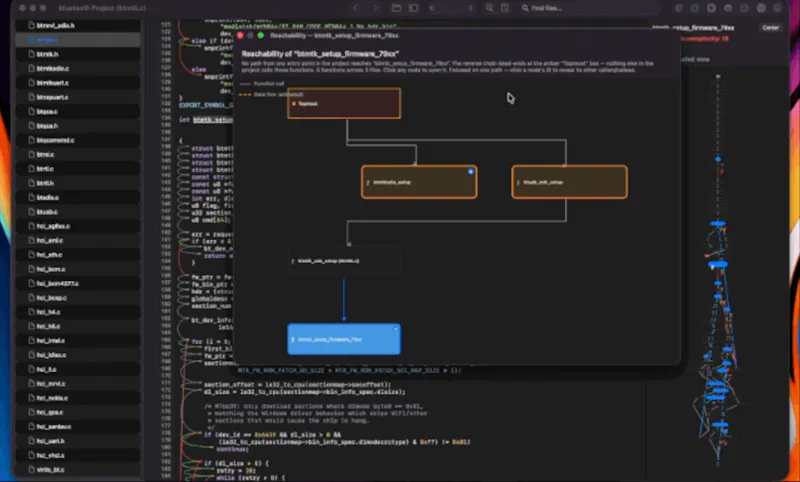Open btsdio.c in the file list
The width and height of the screenshot is (800, 482).
click(78, 197)
